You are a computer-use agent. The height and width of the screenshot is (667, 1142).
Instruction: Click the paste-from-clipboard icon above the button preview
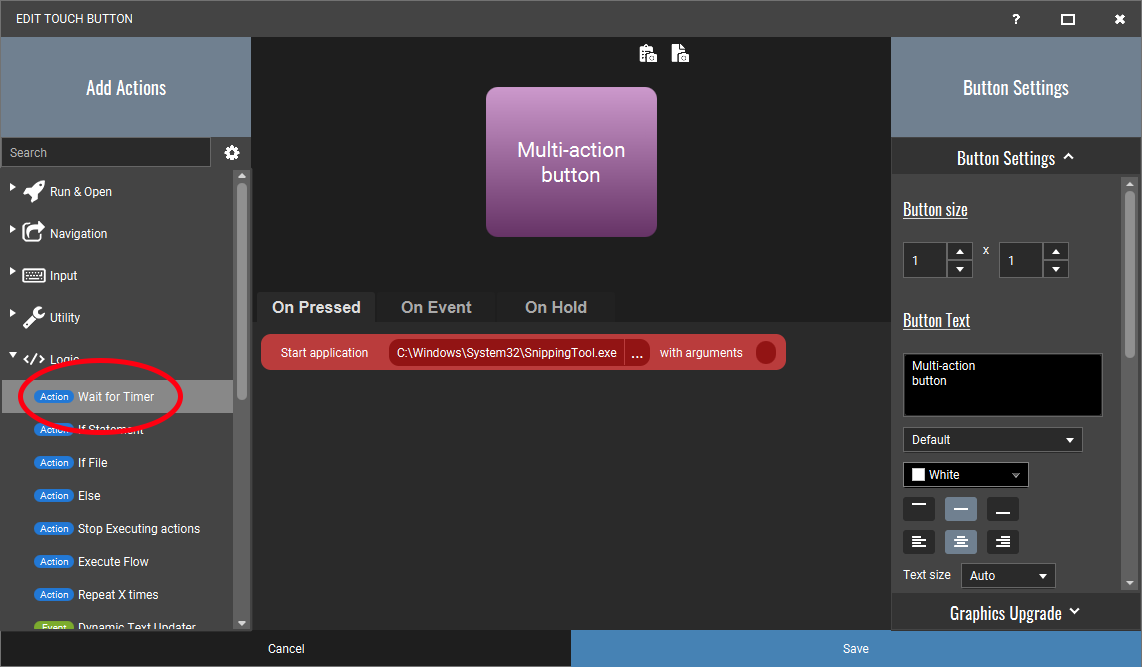648,54
